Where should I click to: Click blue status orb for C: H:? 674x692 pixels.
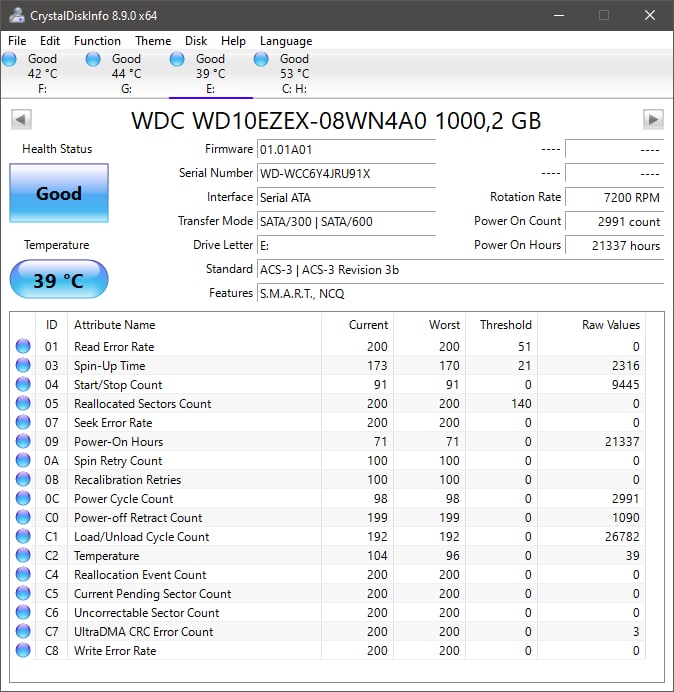click(261, 59)
